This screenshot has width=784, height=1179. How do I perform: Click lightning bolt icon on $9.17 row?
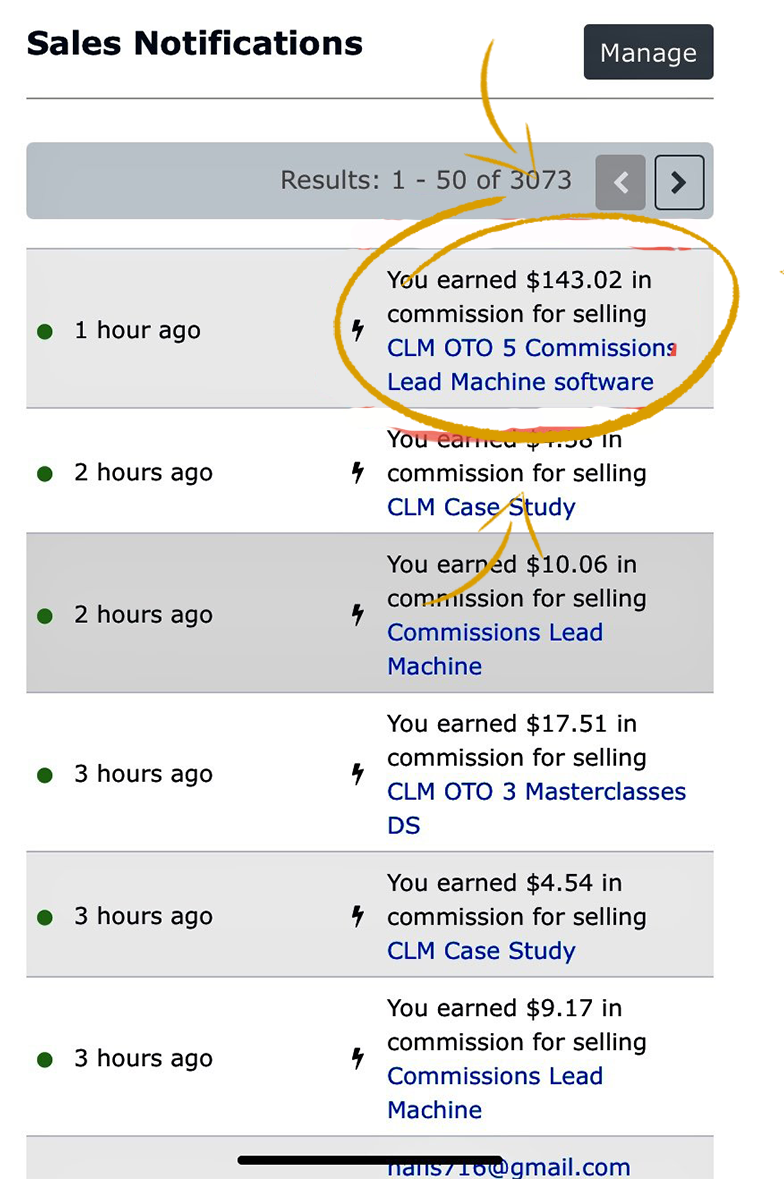[x=357, y=1058]
